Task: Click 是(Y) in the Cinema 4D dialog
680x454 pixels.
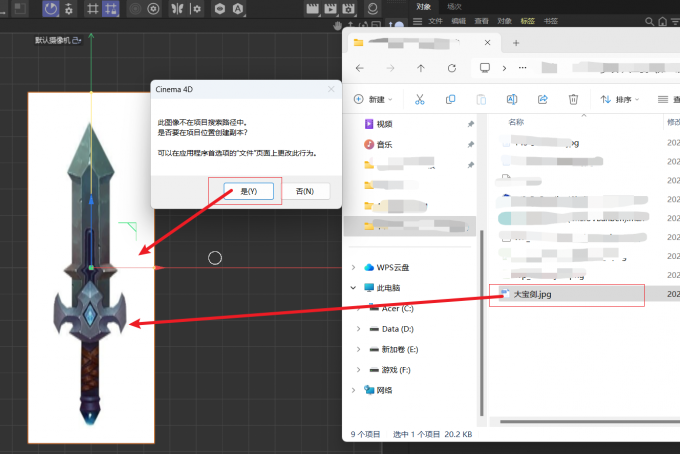Action: point(248,191)
